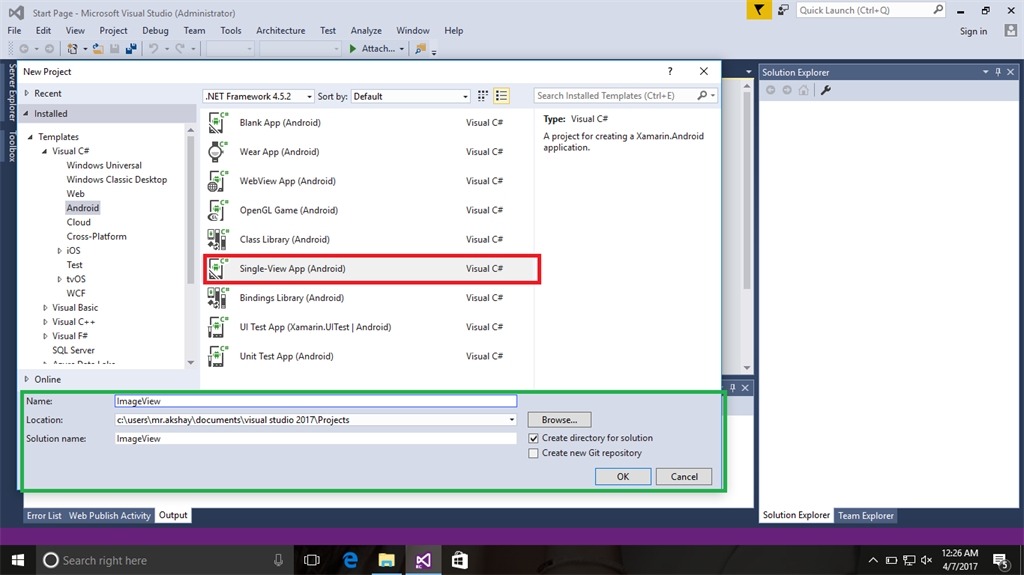Click the Save All toolbar icon
This screenshot has width=1024, height=575.
tap(131, 49)
